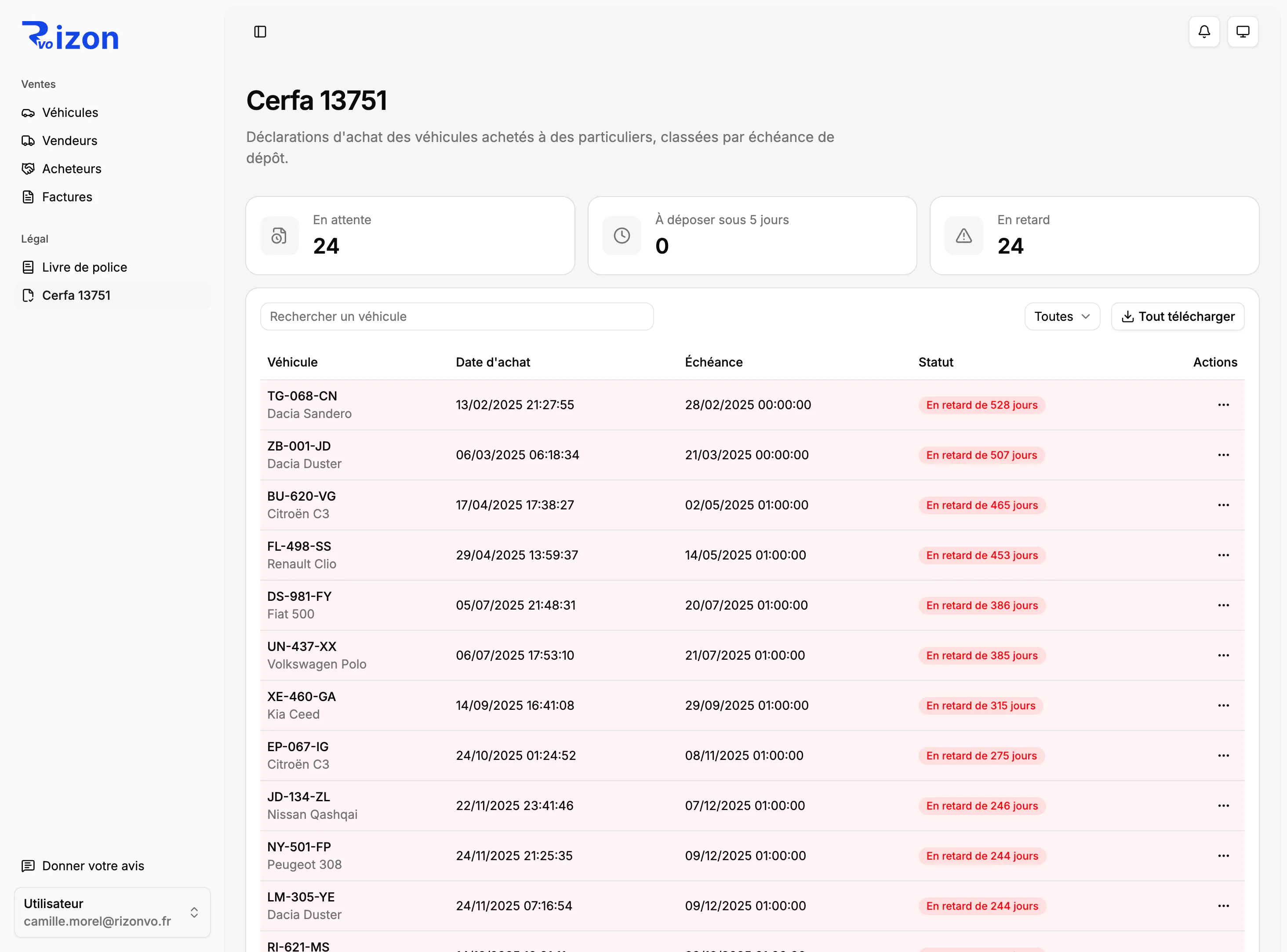Click the Véhicule column header
1287x952 pixels.
[x=292, y=362]
